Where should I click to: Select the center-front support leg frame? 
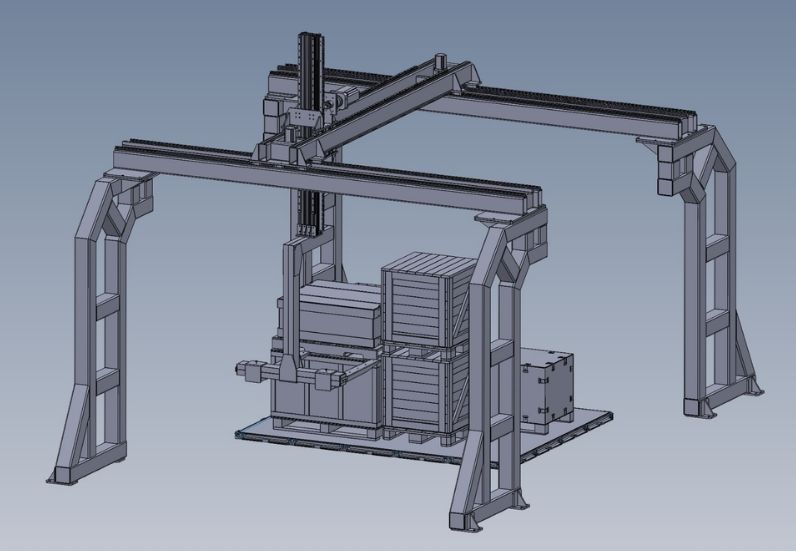tap(493, 370)
